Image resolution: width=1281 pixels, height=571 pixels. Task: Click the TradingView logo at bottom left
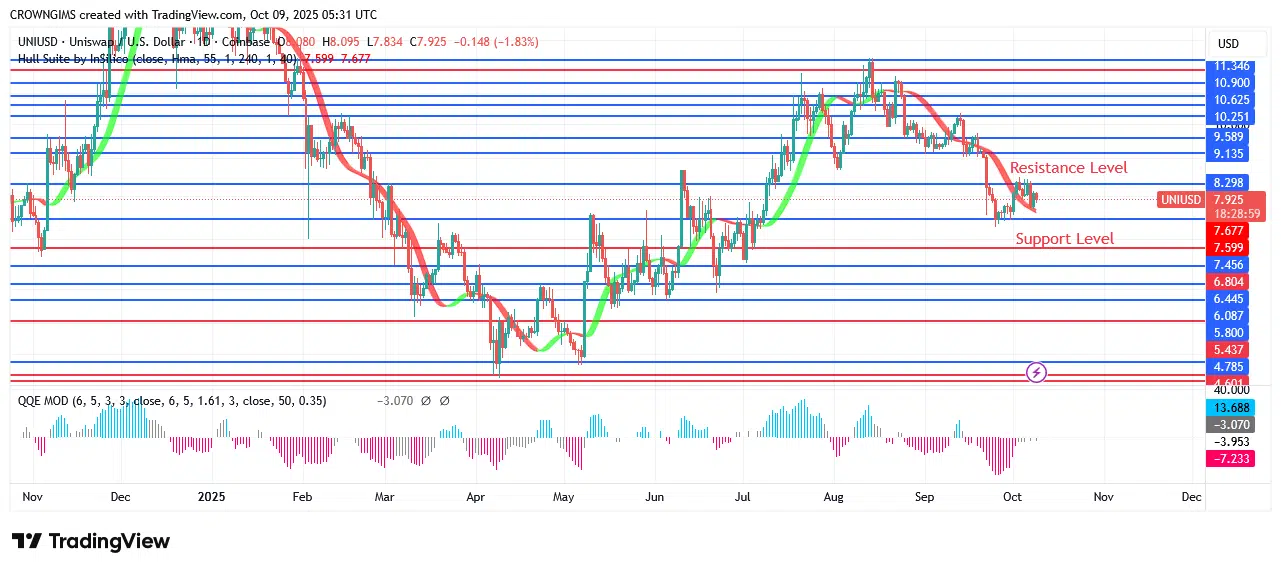point(91,541)
